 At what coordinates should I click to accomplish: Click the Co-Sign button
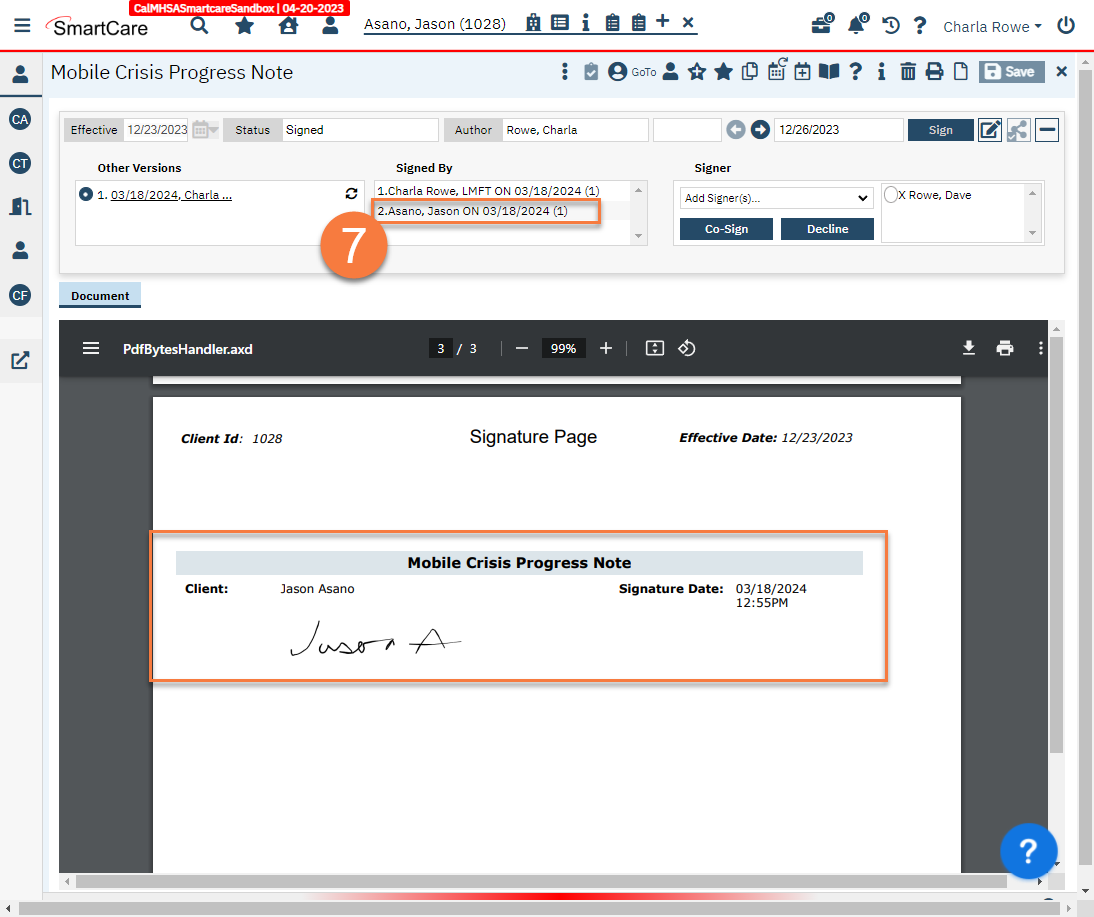click(725, 228)
